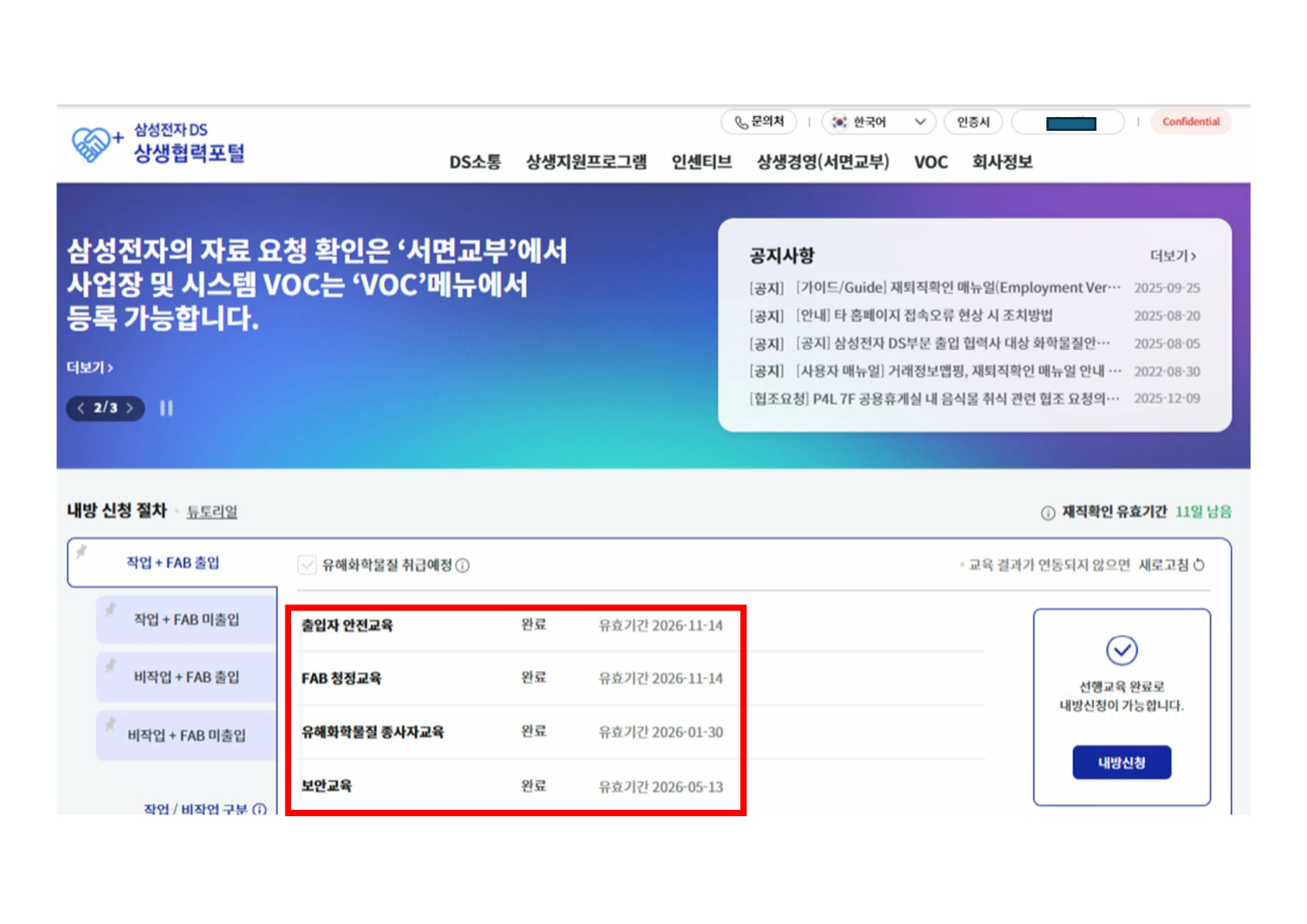Open the 튜토리얼 link
The height and width of the screenshot is (924, 1307).
point(212,512)
